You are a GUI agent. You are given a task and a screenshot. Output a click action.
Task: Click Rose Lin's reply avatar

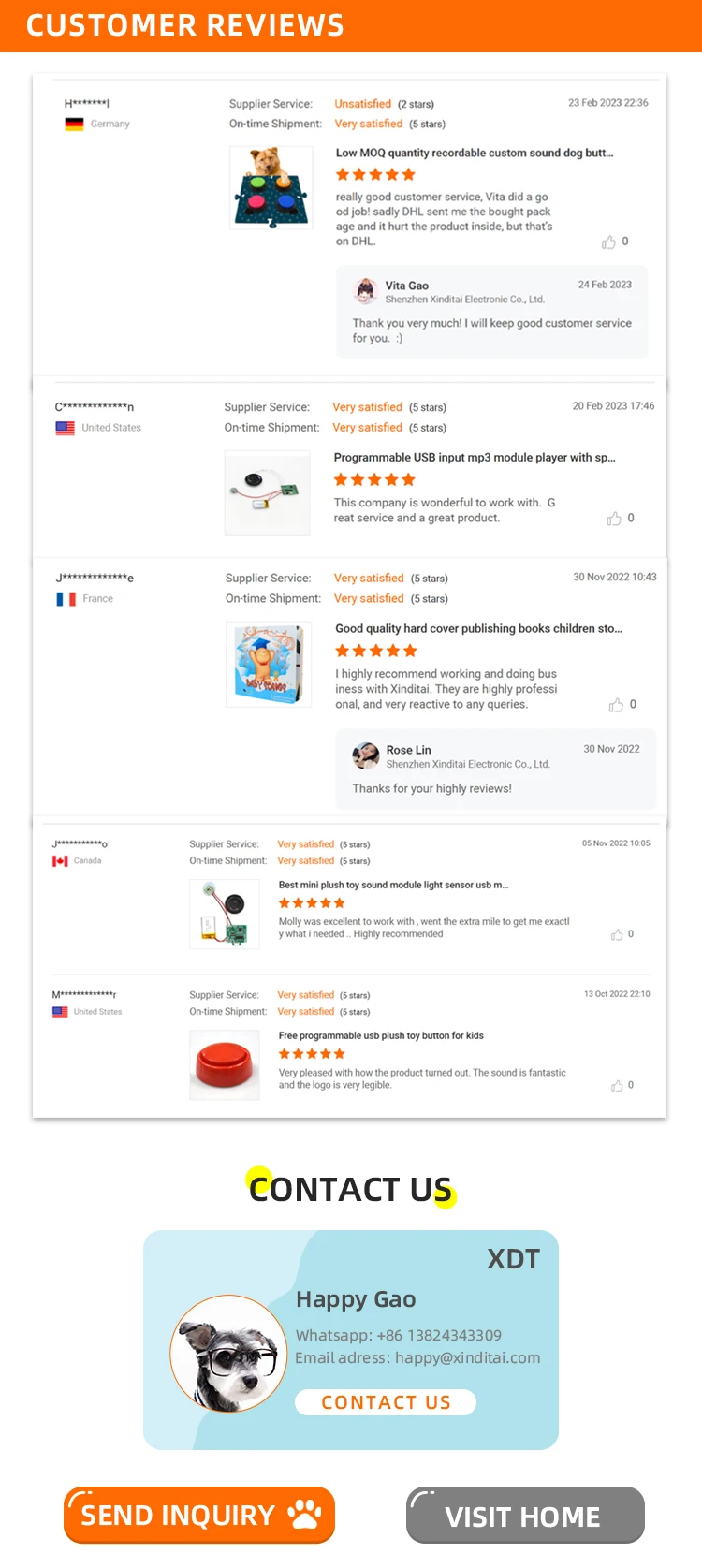click(x=365, y=755)
